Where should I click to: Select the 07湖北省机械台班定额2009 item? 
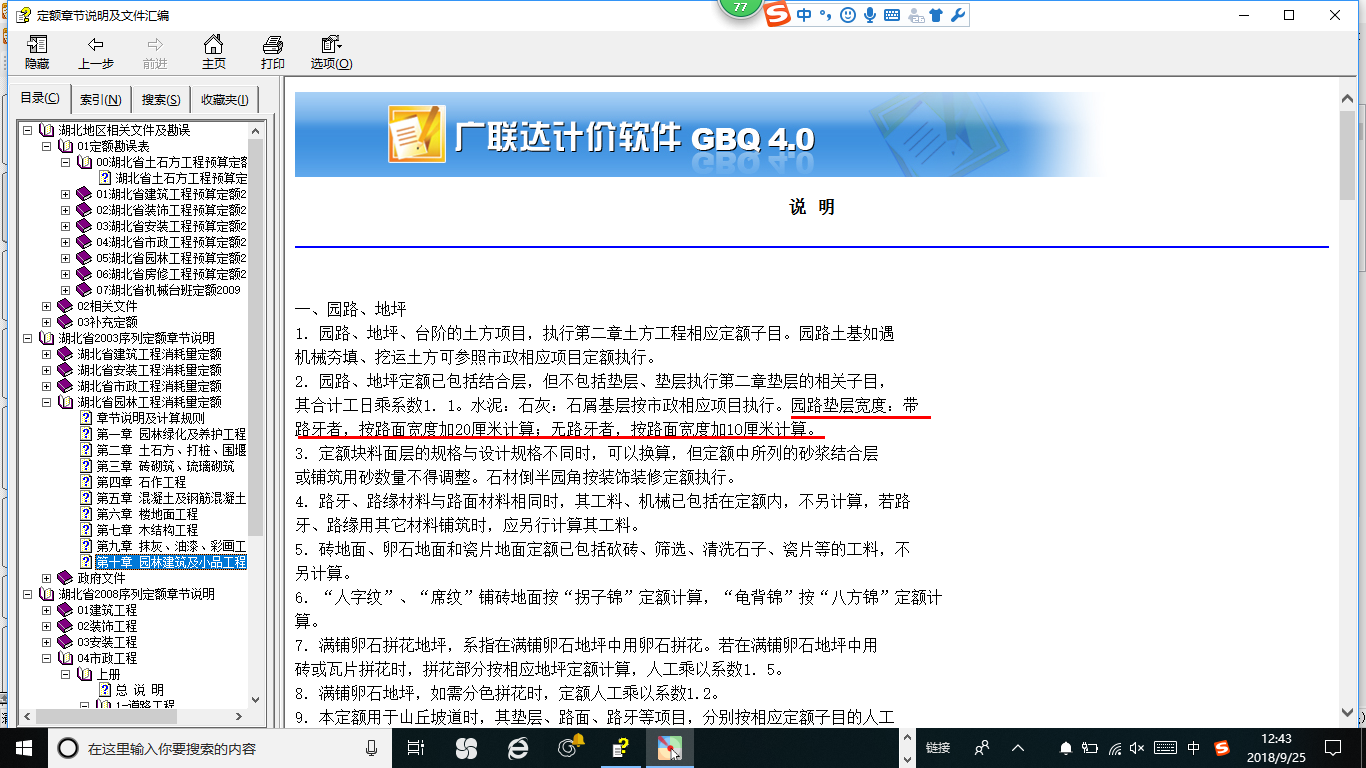169,290
